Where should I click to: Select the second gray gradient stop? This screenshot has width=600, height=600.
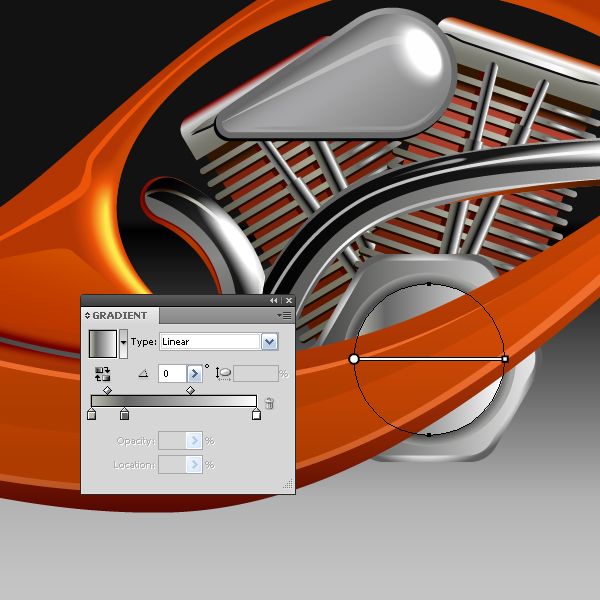coord(124,414)
